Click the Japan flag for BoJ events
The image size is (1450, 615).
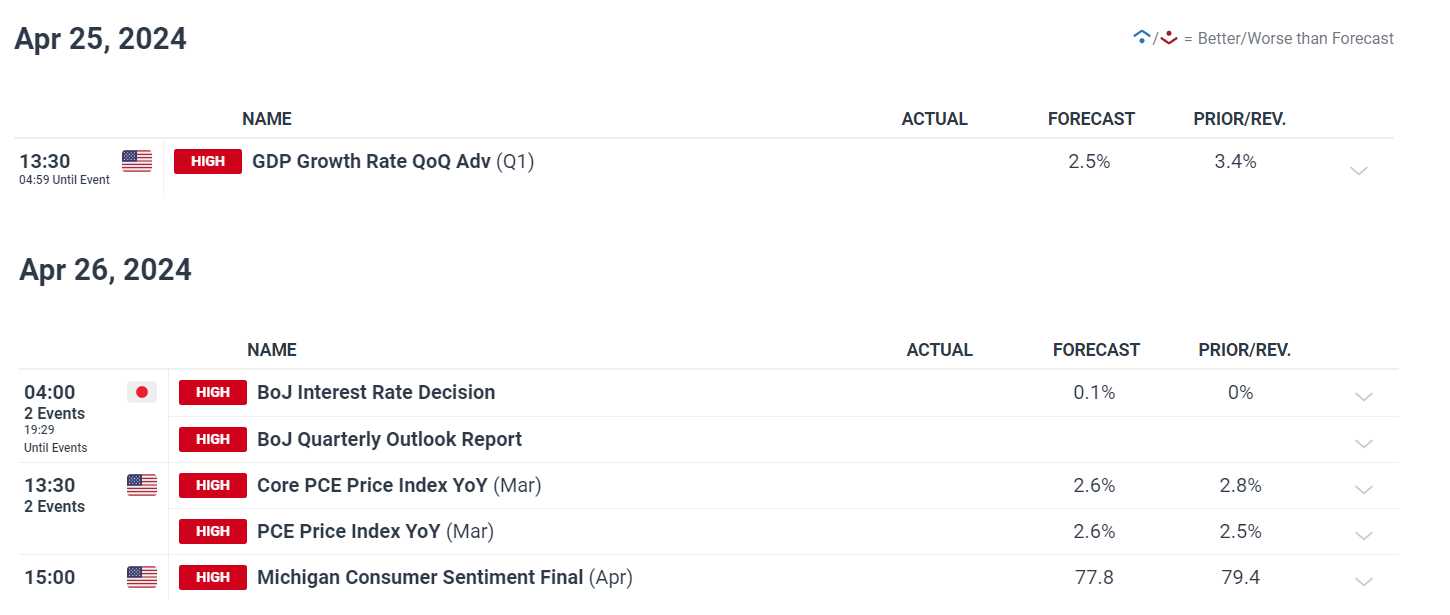pos(142,392)
